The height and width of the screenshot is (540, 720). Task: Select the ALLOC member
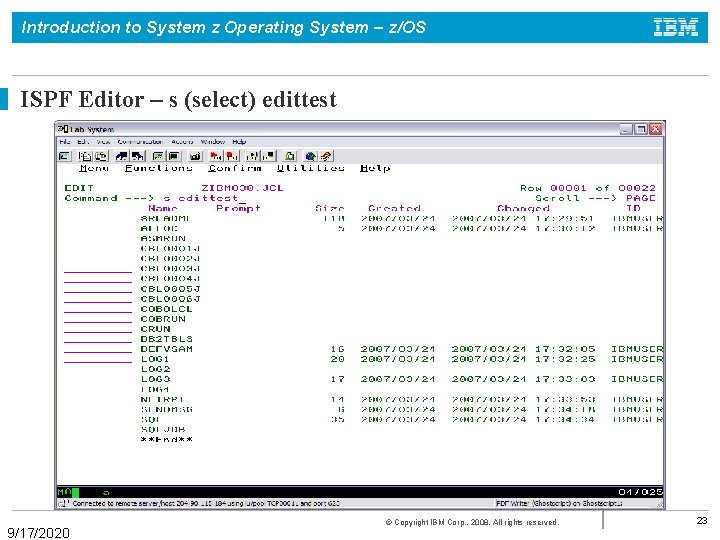click(x=159, y=228)
